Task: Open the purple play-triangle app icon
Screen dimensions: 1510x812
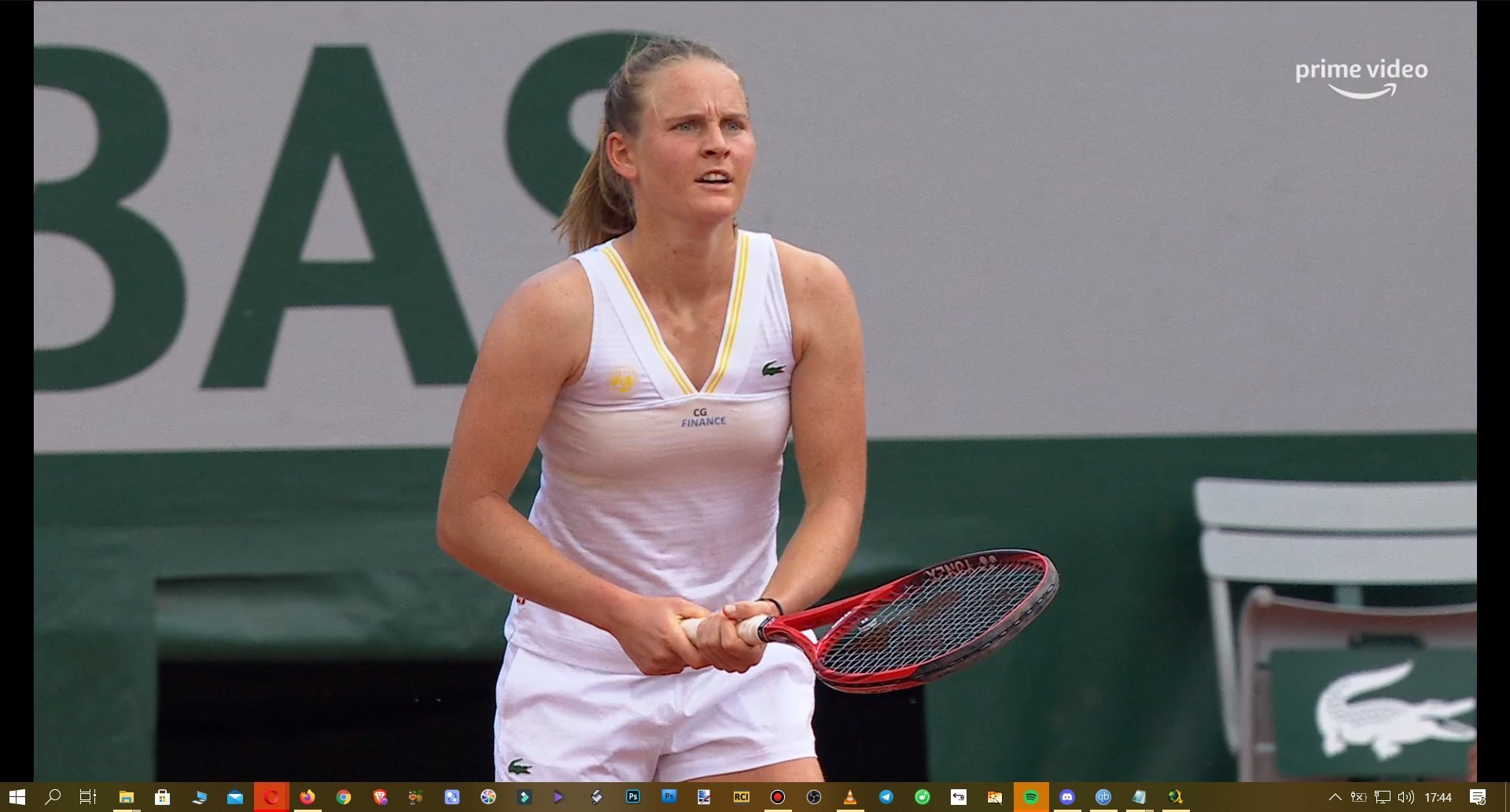Action: pos(558,797)
